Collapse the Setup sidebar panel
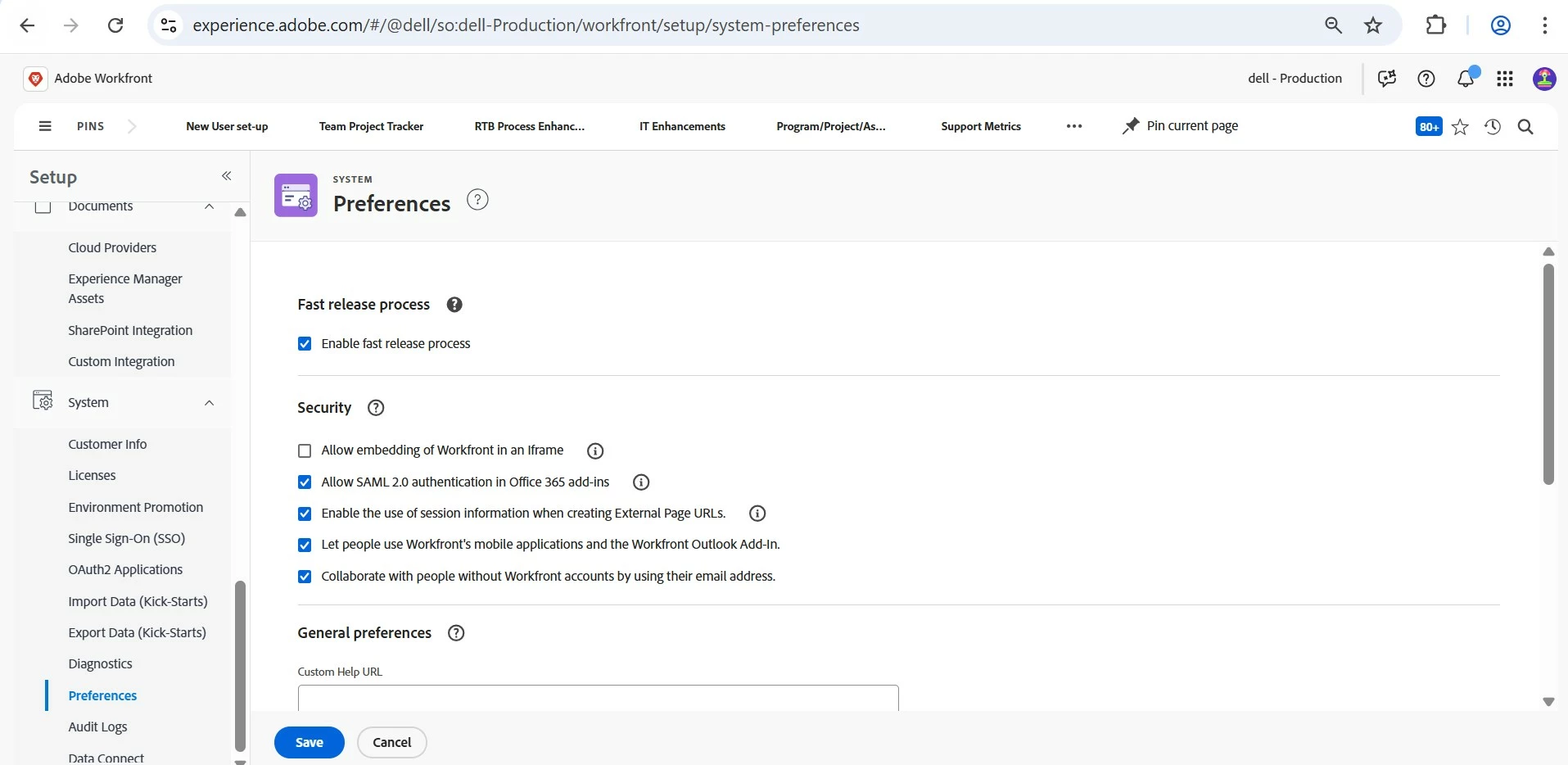Screen dimensions: 1568x765 [x=227, y=176]
